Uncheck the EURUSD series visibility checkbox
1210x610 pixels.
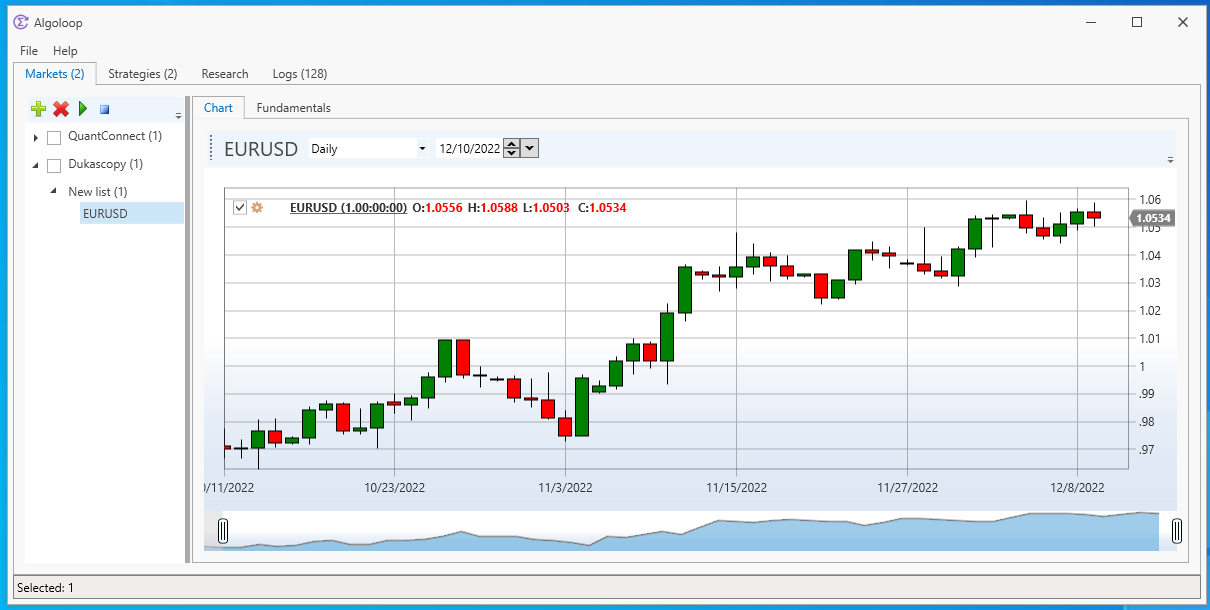pos(239,207)
